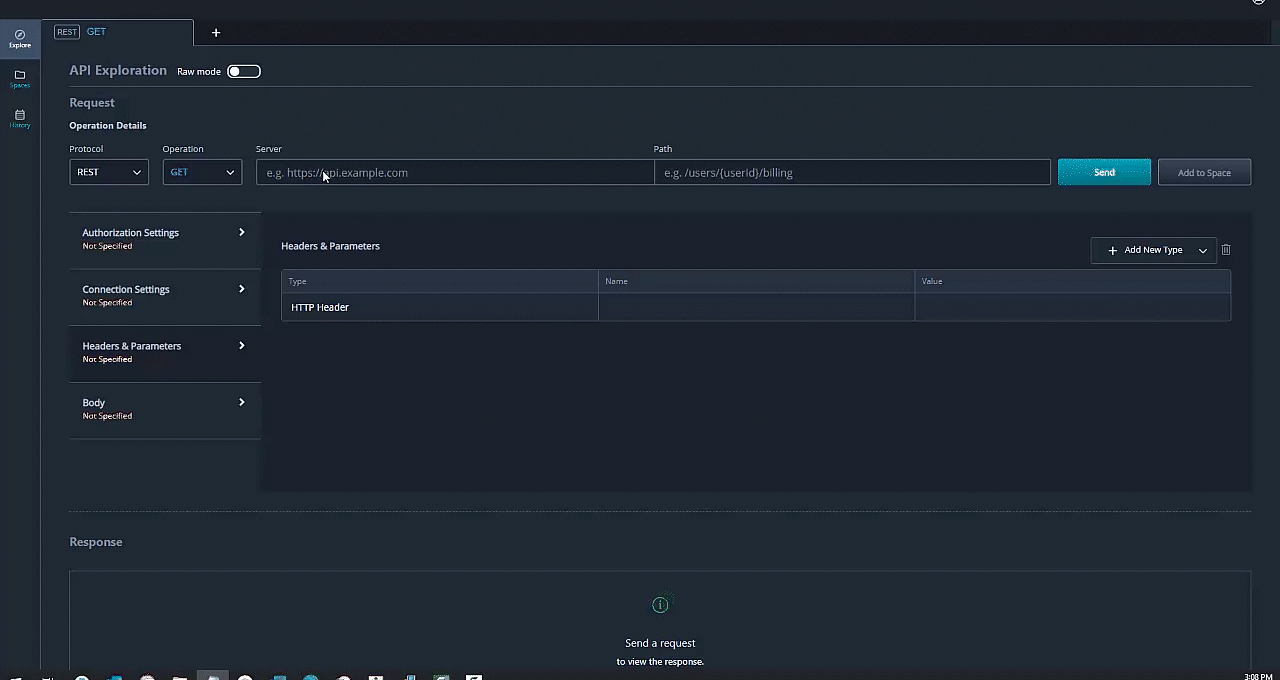Click the Path input field
Image resolution: width=1280 pixels, height=680 pixels.
point(852,172)
